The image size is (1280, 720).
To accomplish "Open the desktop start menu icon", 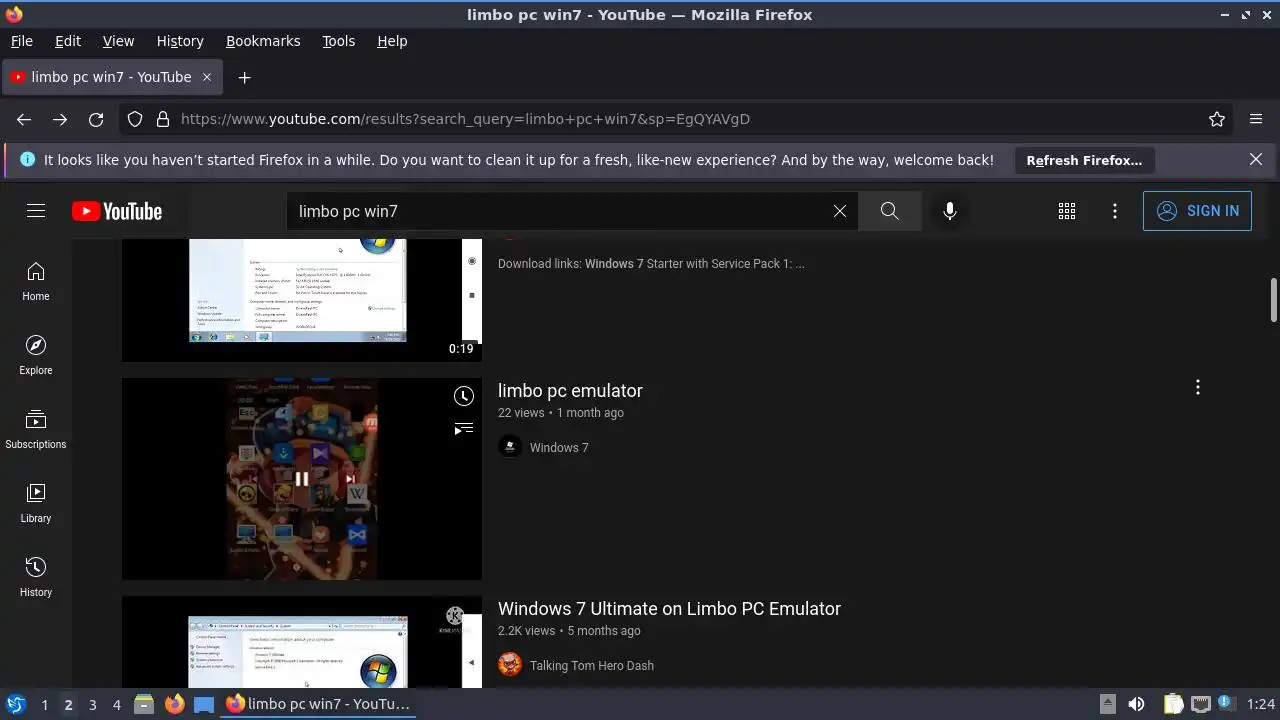I will click(x=15, y=704).
